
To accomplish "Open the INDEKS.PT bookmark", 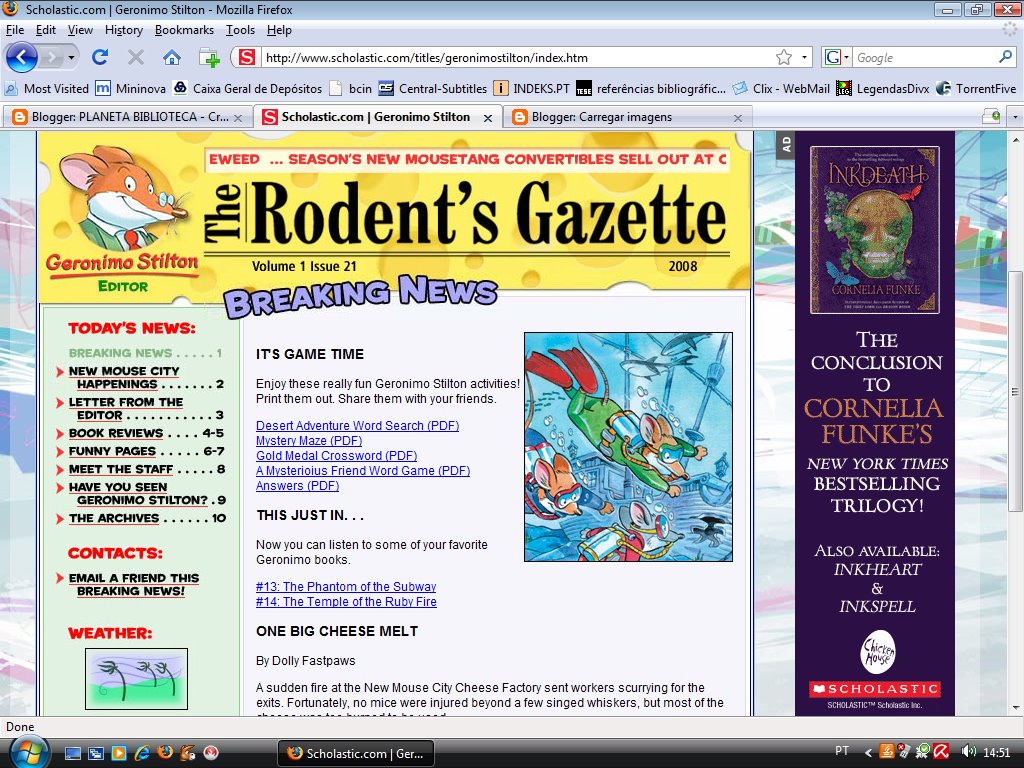I will click(532, 88).
